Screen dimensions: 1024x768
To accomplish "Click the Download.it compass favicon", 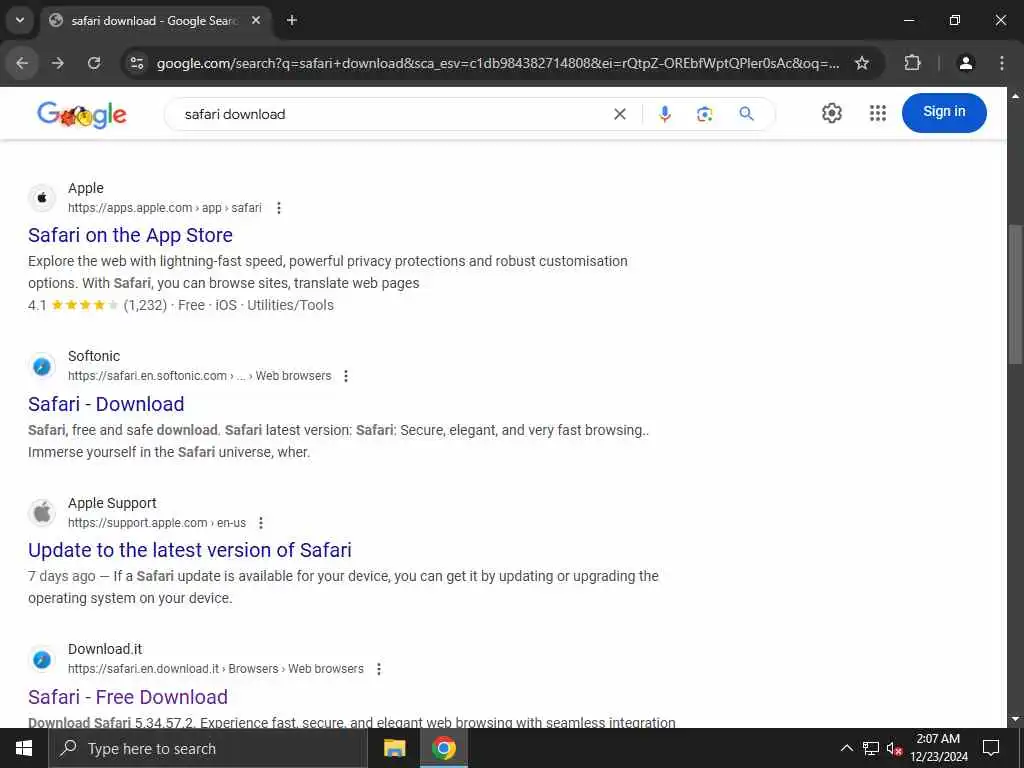I will coord(42,659).
